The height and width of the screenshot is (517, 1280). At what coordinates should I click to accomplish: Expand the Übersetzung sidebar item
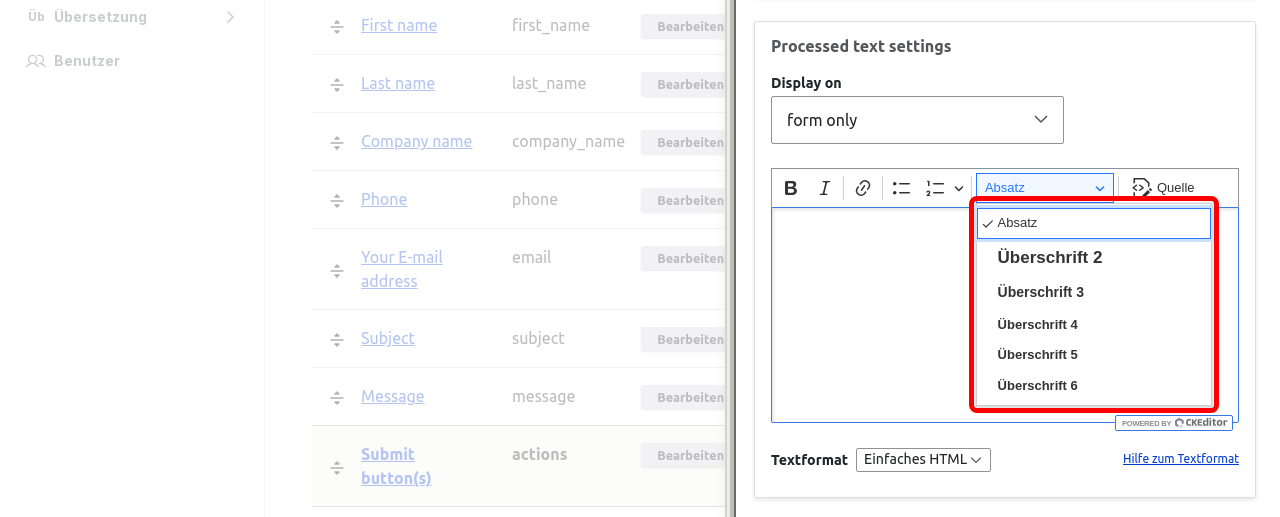pos(133,17)
